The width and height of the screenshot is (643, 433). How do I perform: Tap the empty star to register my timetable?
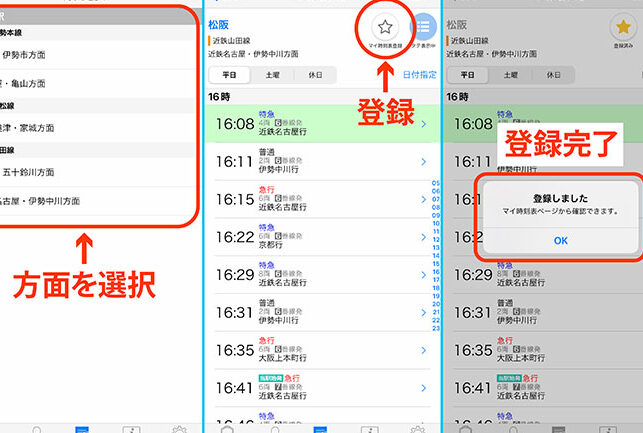pyautogui.click(x=385, y=27)
